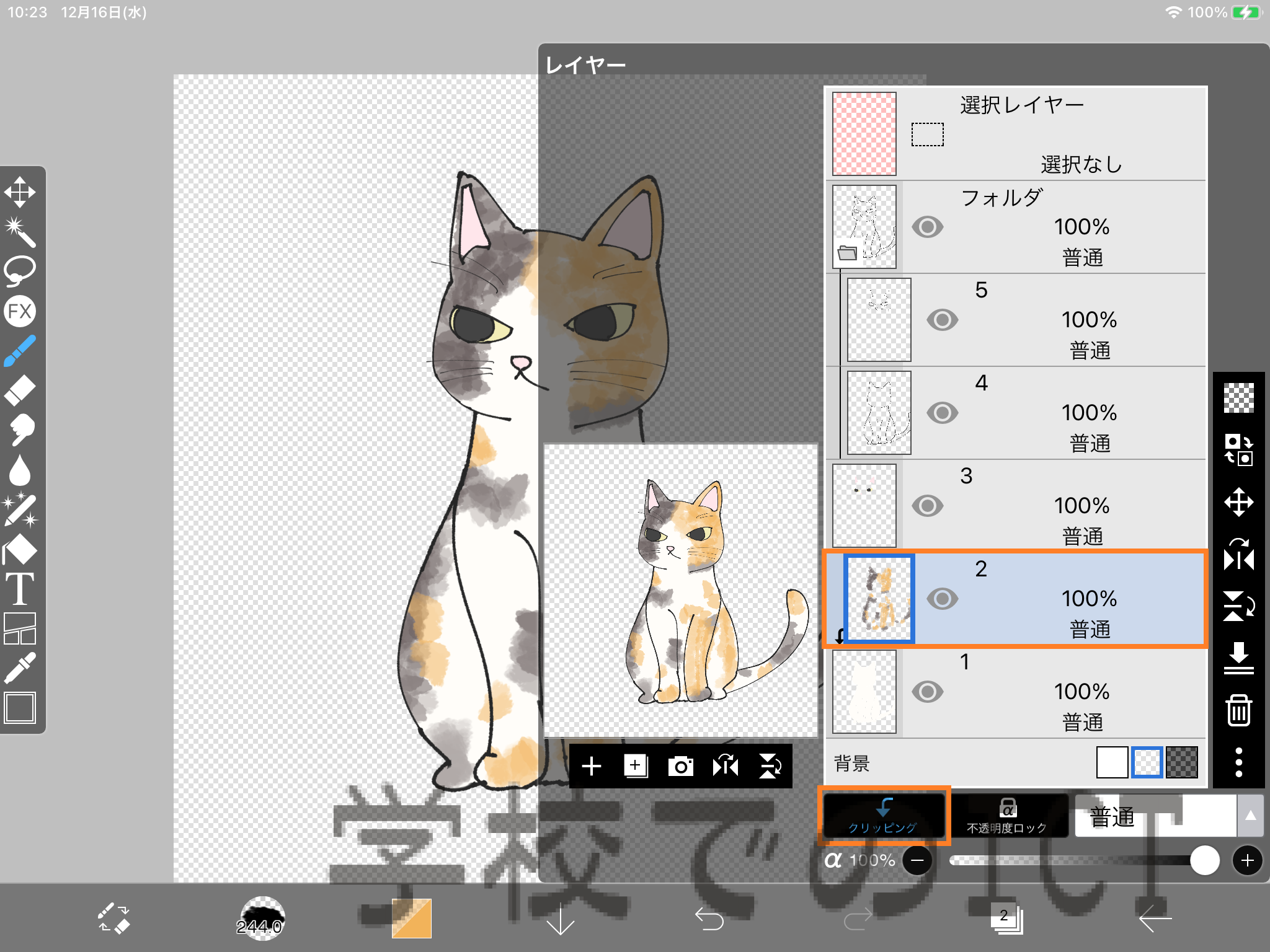
Task: Select the Eyedropper tool
Action: pyautogui.click(x=20, y=668)
